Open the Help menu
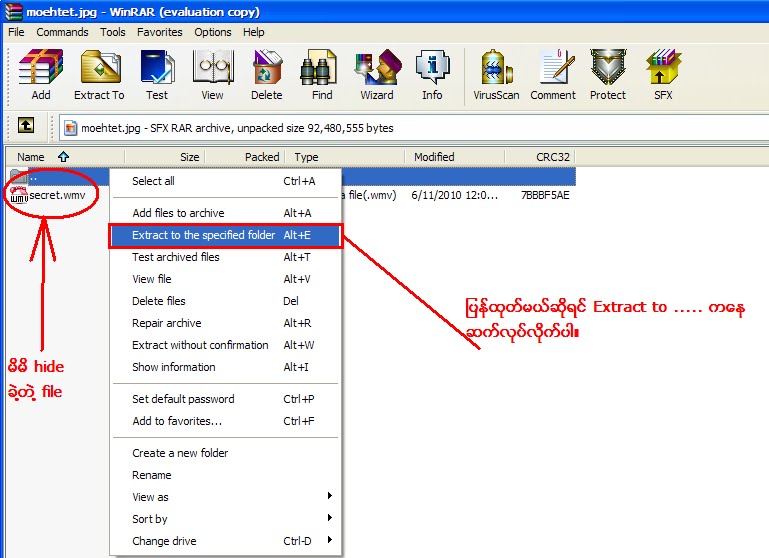 [254, 32]
